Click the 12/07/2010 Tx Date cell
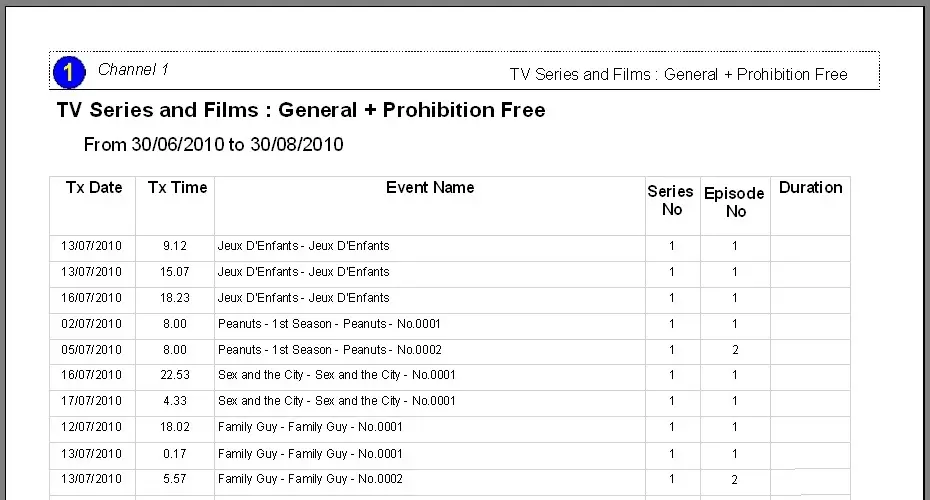This screenshot has width=930, height=500. tap(91, 427)
